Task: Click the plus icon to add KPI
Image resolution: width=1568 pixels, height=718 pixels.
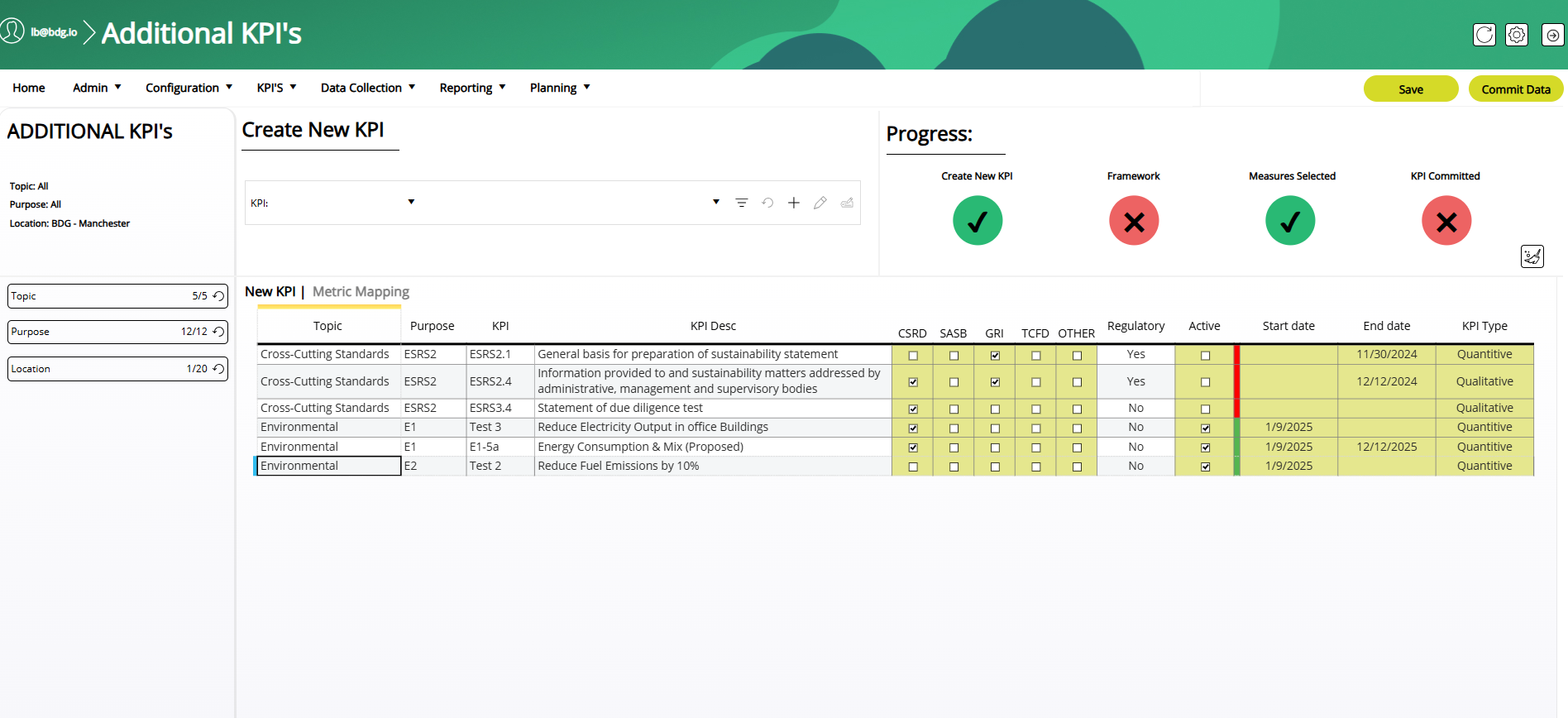Action: pyautogui.click(x=793, y=203)
